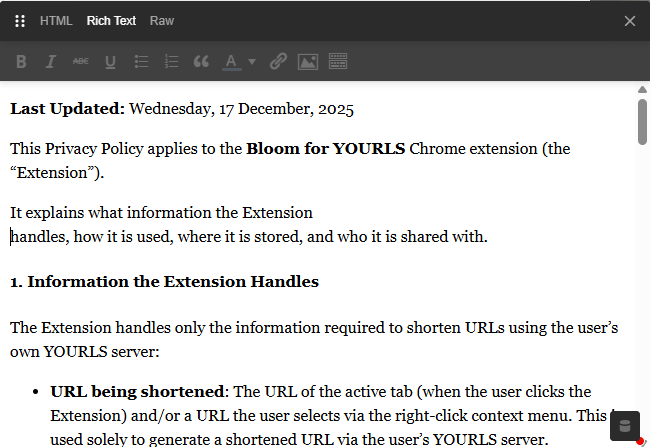The height and width of the screenshot is (447, 650).
Task: Close the editor panel
Action: (630, 21)
